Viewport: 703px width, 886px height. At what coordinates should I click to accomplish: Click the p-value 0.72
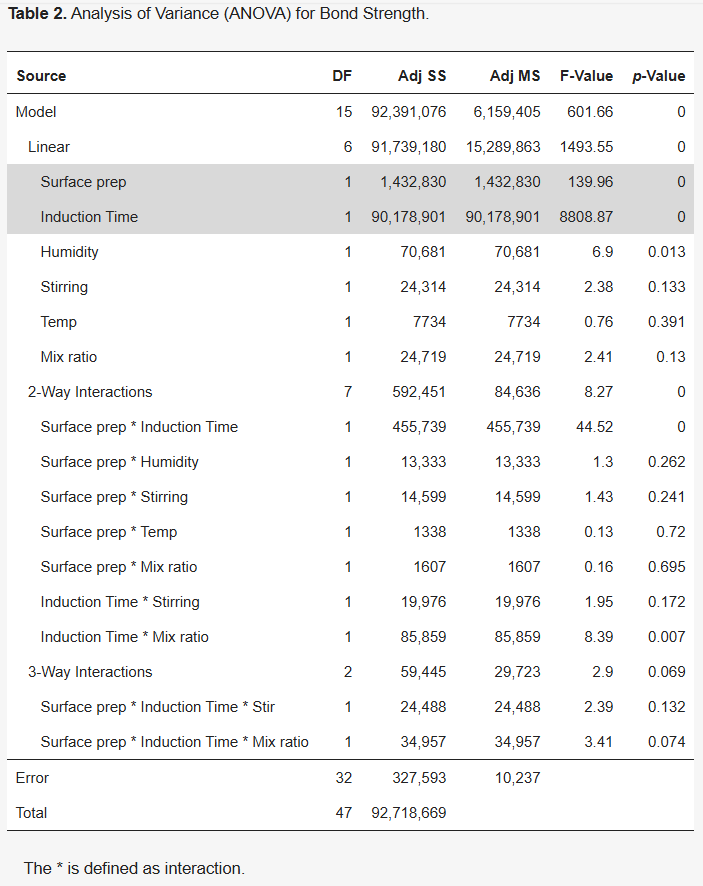click(x=671, y=532)
